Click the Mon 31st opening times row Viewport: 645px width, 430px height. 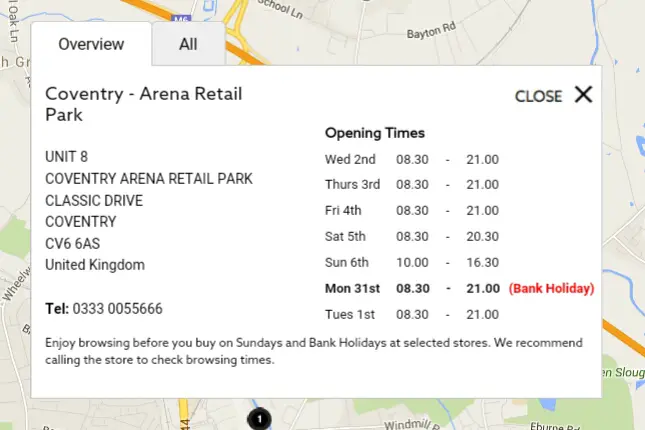coord(459,288)
